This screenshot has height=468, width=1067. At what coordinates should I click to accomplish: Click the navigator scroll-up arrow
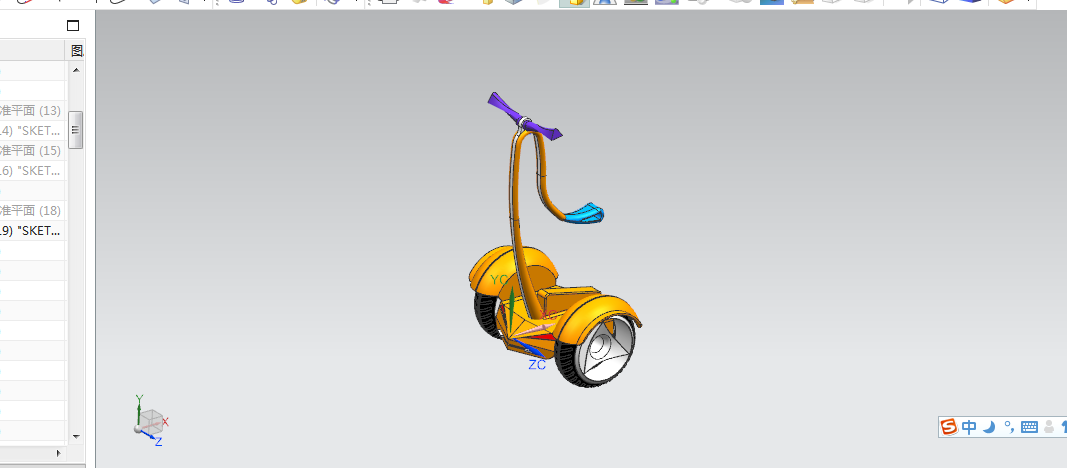pos(76,70)
